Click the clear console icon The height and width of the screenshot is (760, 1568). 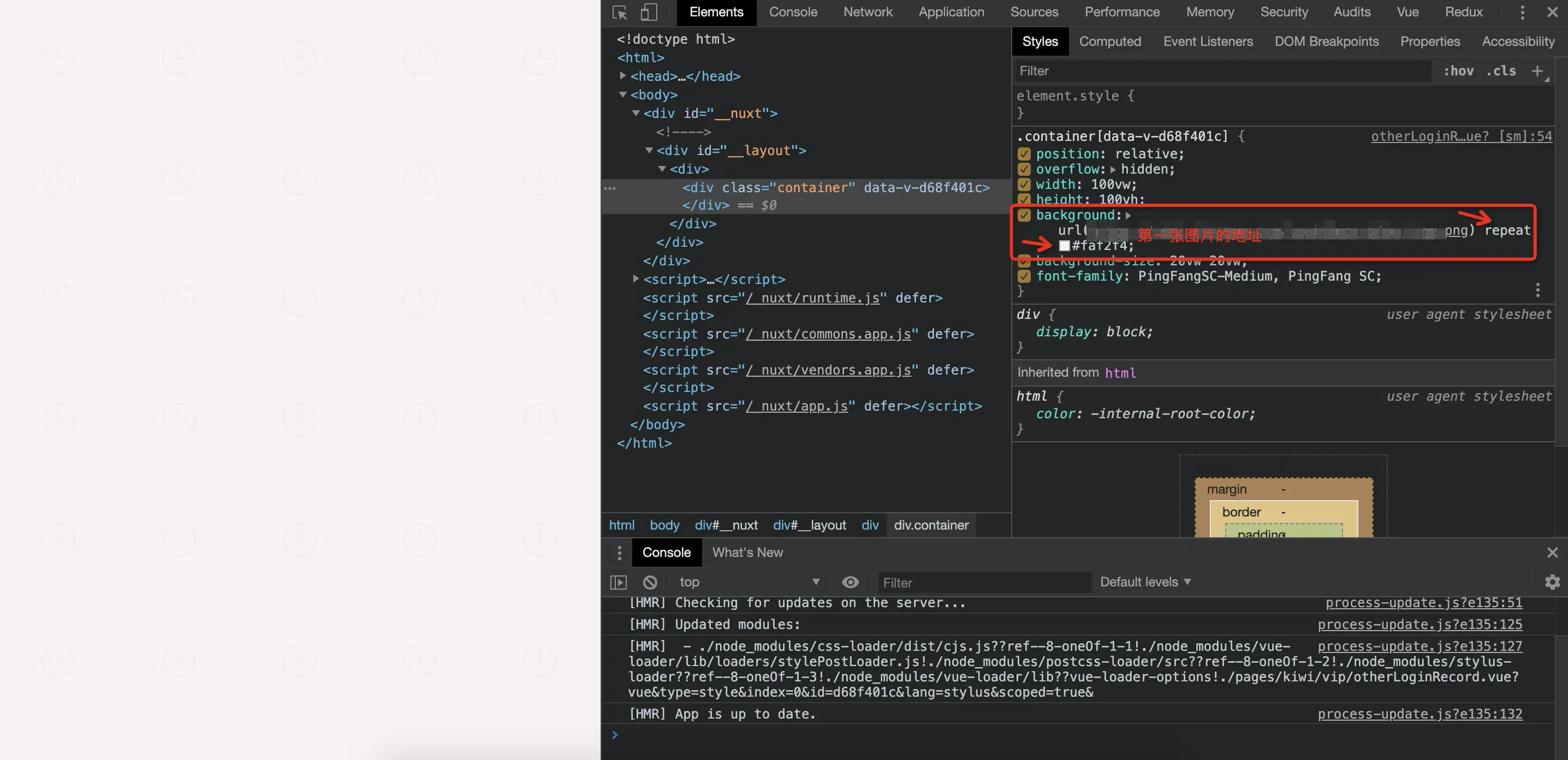point(650,583)
